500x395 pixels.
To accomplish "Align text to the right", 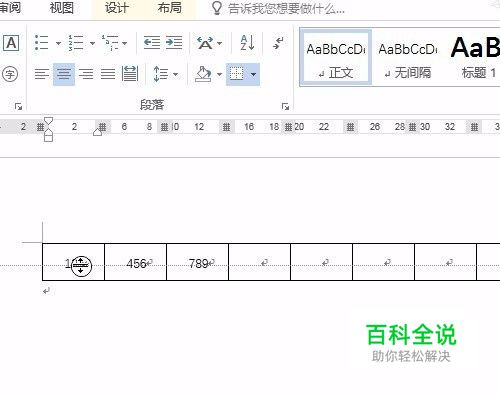I will 86,74.
